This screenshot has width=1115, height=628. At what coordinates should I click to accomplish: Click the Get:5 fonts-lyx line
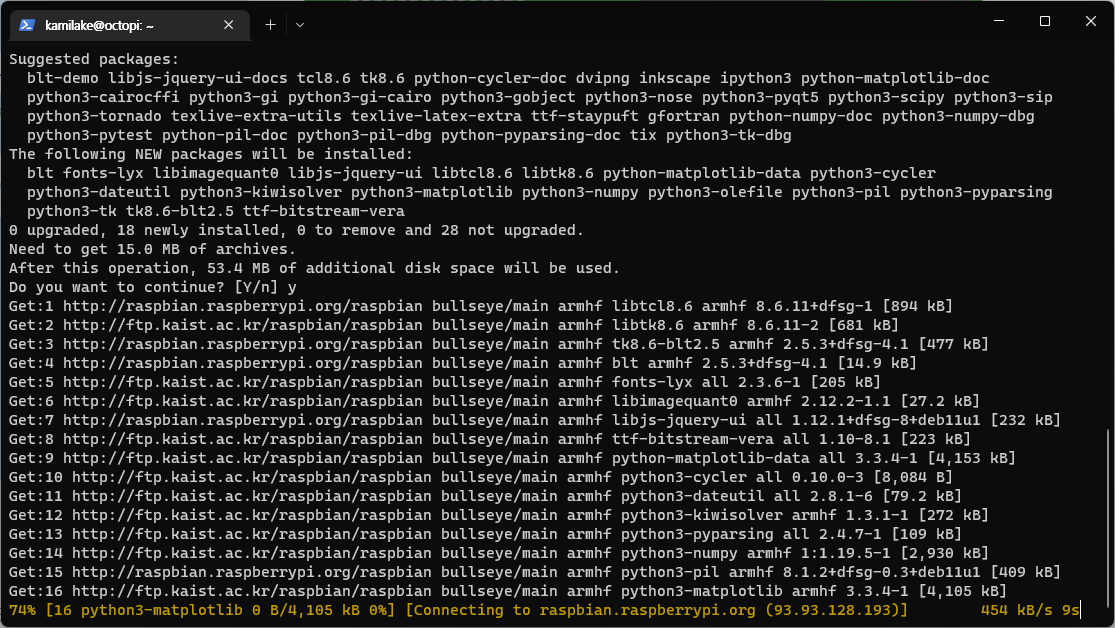[x=444, y=382]
